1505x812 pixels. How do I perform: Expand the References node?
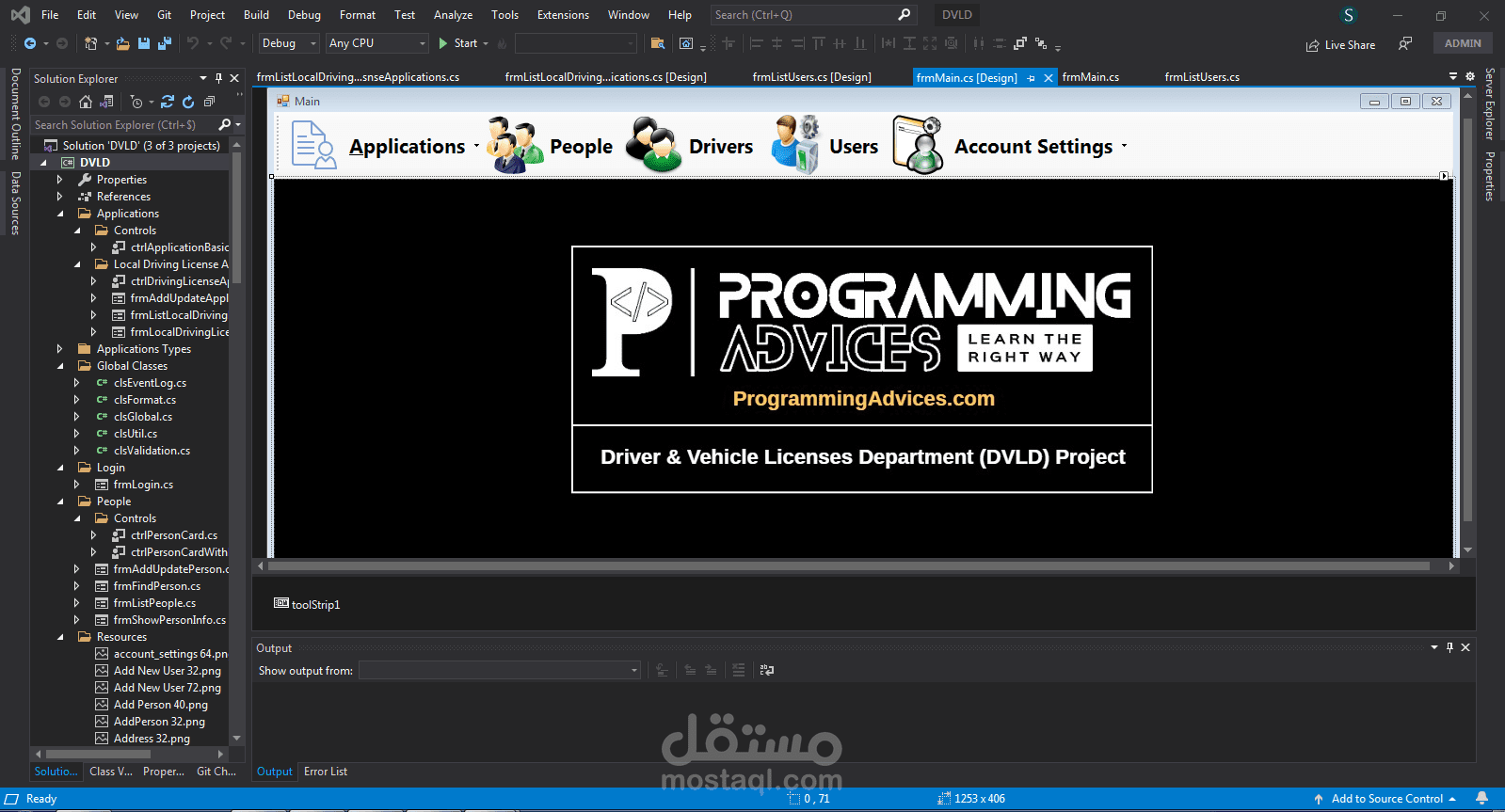click(x=60, y=197)
